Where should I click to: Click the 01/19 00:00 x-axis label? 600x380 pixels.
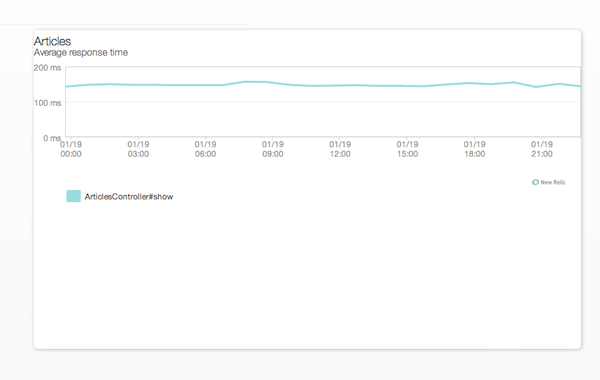click(71, 149)
